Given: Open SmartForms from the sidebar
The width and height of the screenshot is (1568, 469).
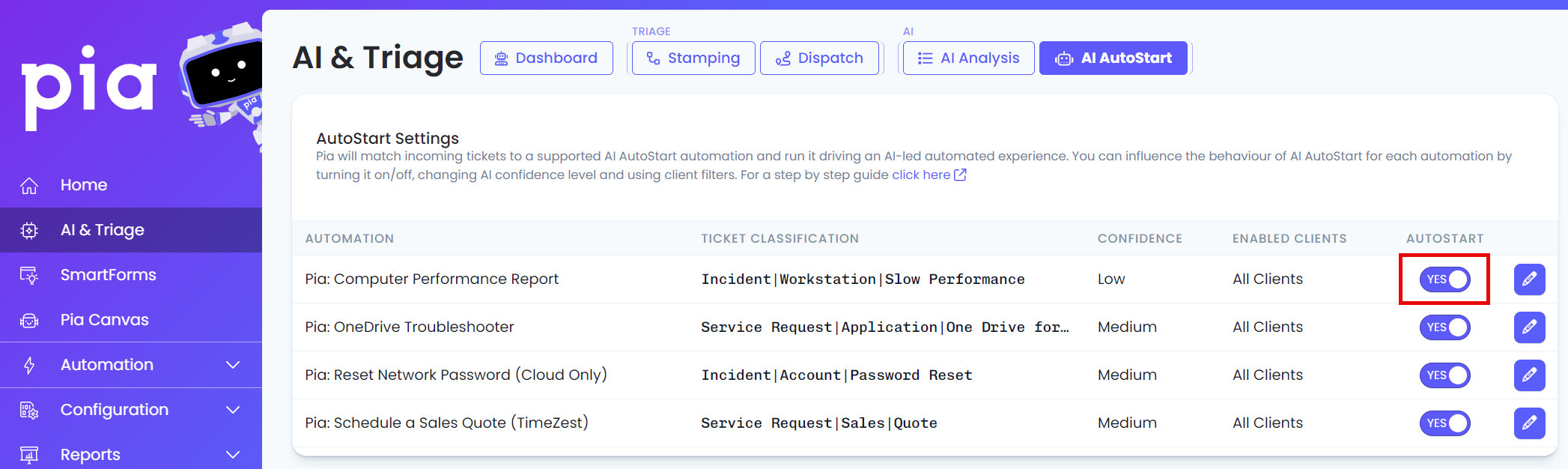Looking at the screenshot, I should 131,275.
